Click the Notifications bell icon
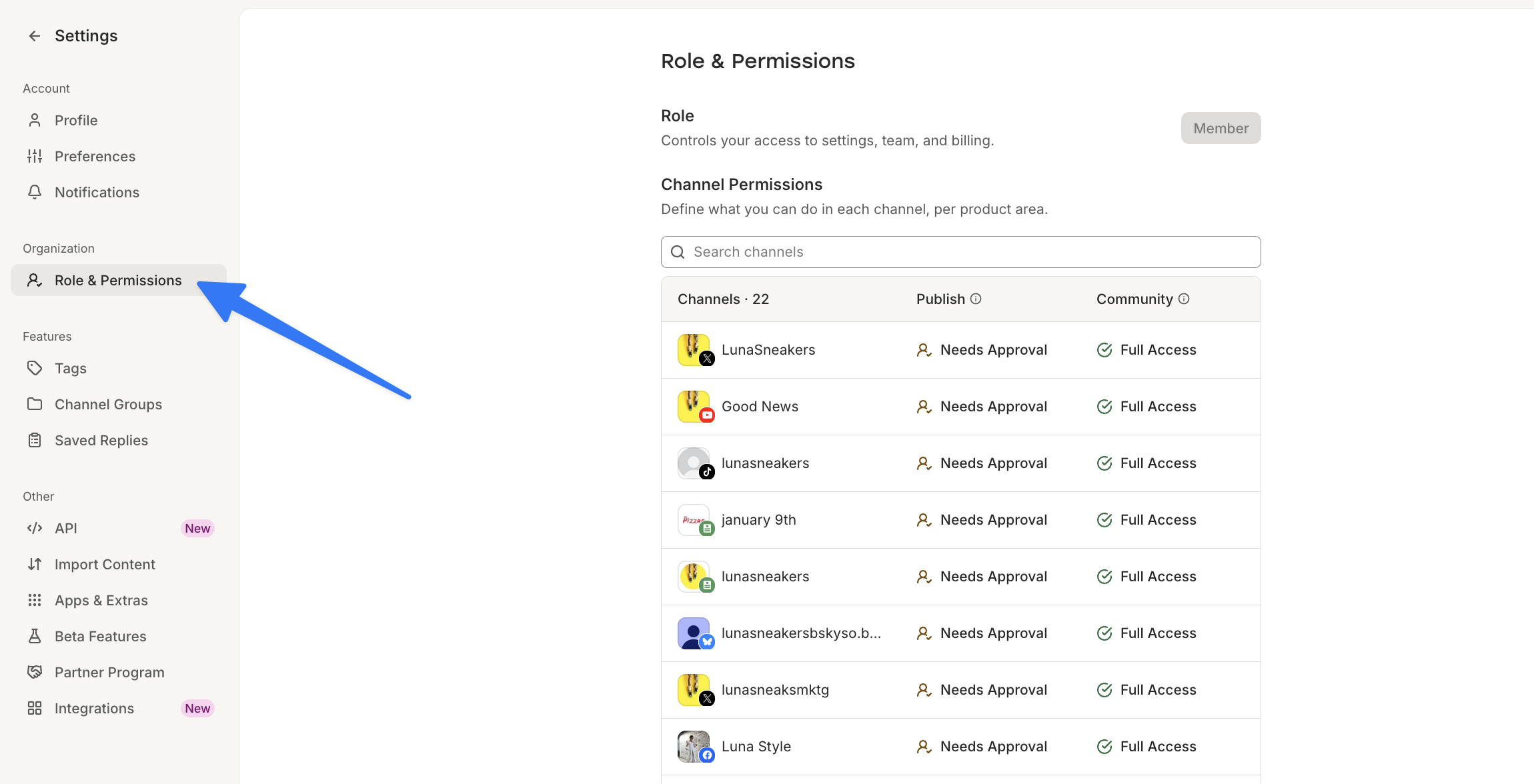Viewport: 1534px width, 784px height. click(x=35, y=193)
